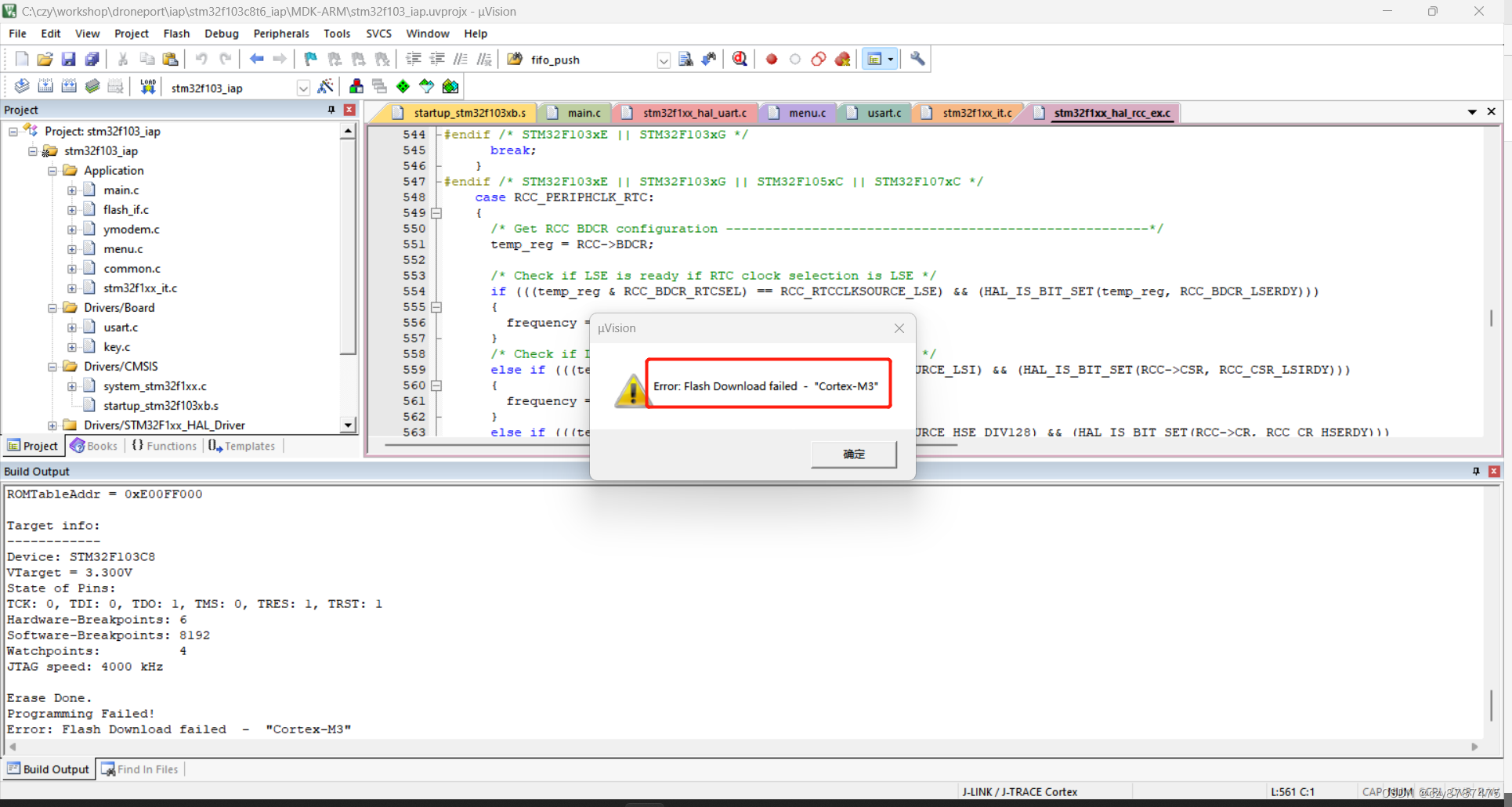Open the Flash menu
Image resolution: width=1512 pixels, height=807 pixels.
176,34
